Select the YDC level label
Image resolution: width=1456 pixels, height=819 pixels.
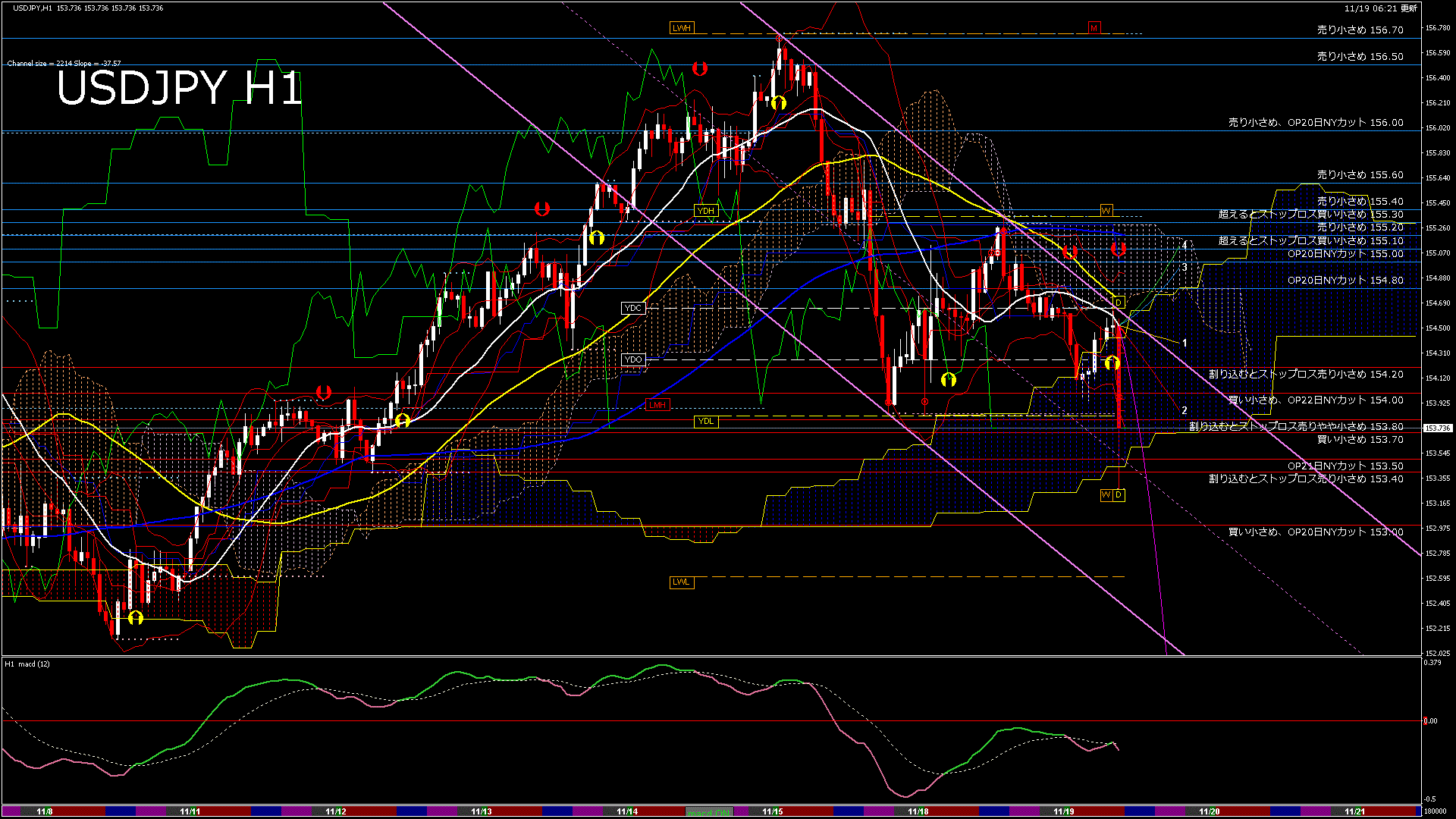633,308
